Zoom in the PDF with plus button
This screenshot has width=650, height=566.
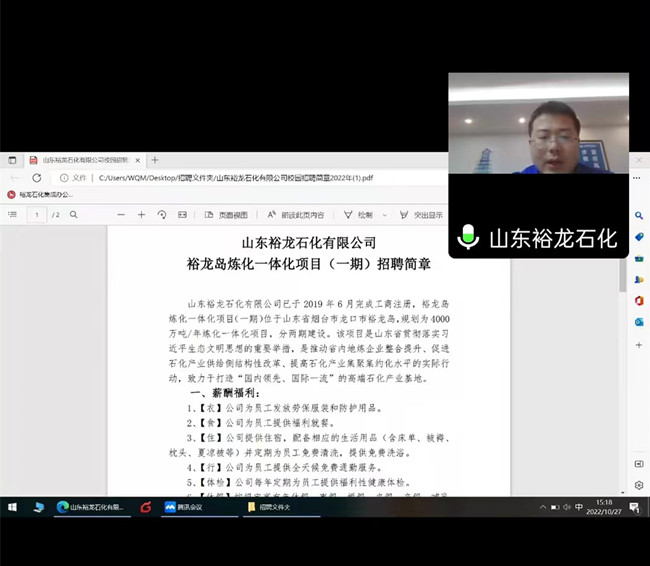pos(142,215)
